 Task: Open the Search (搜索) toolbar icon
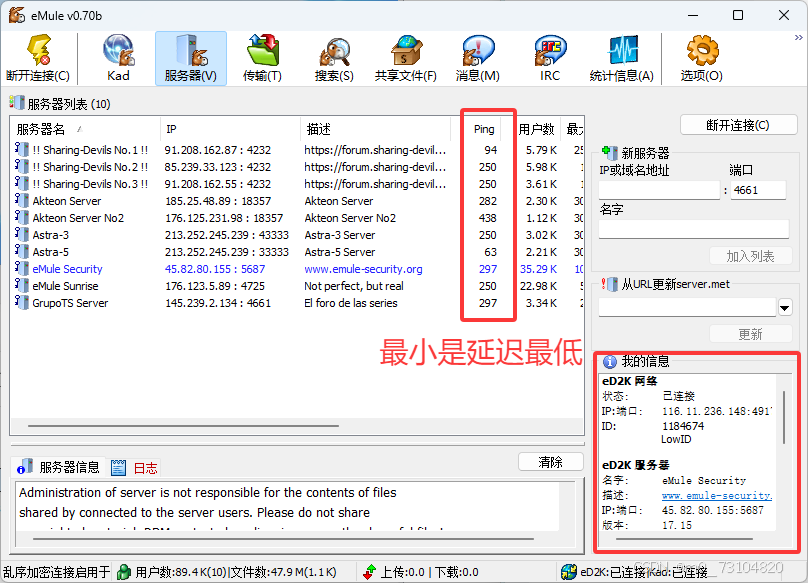coord(334,58)
